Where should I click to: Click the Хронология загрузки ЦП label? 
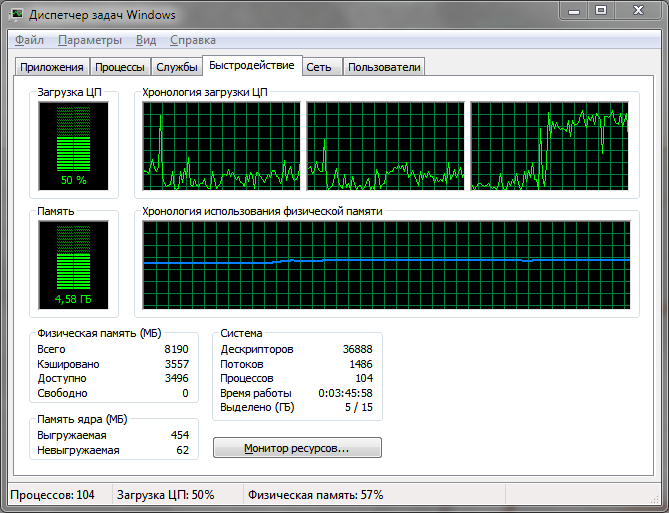point(205,92)
